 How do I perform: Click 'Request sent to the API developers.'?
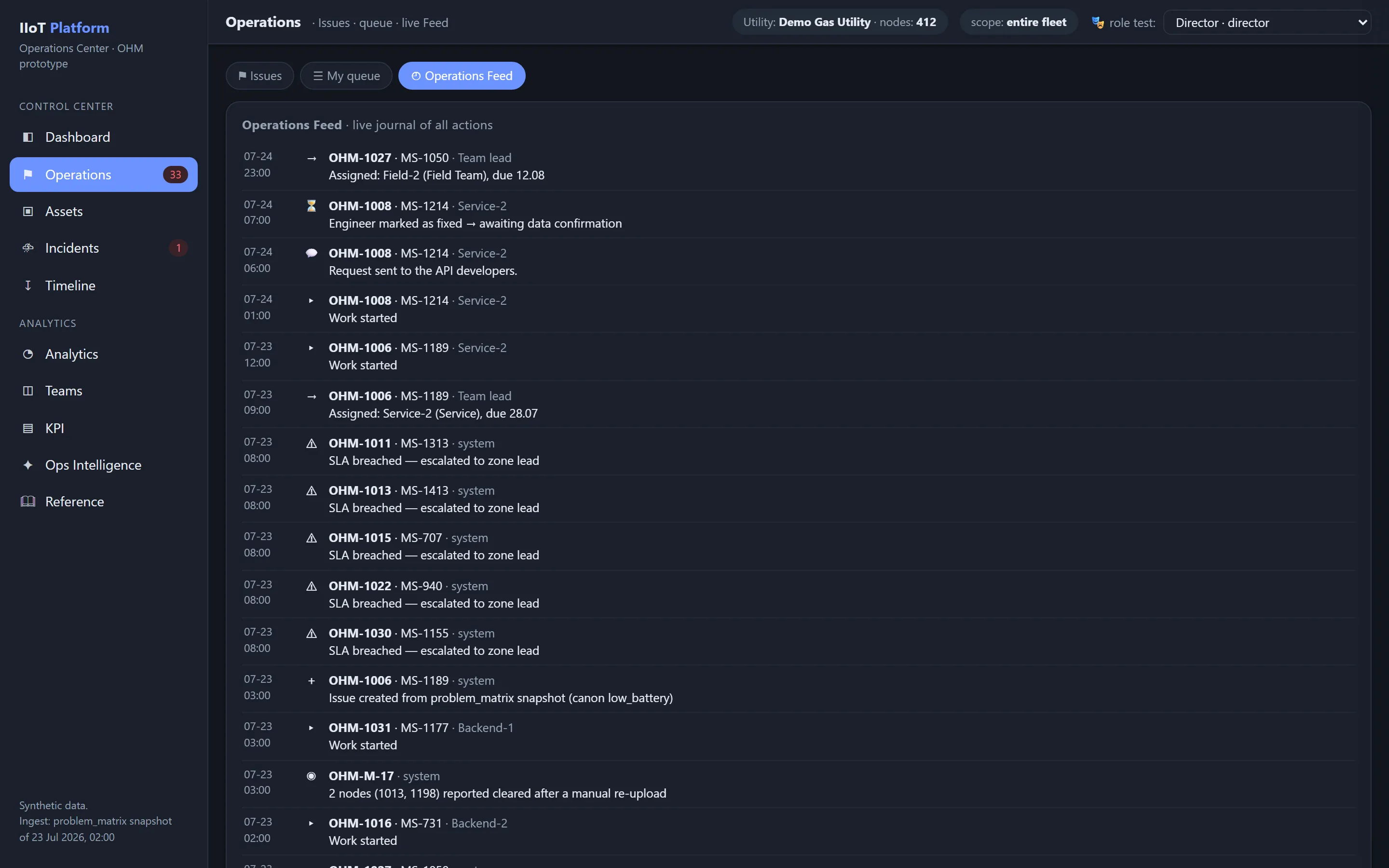tap(423, 271)
